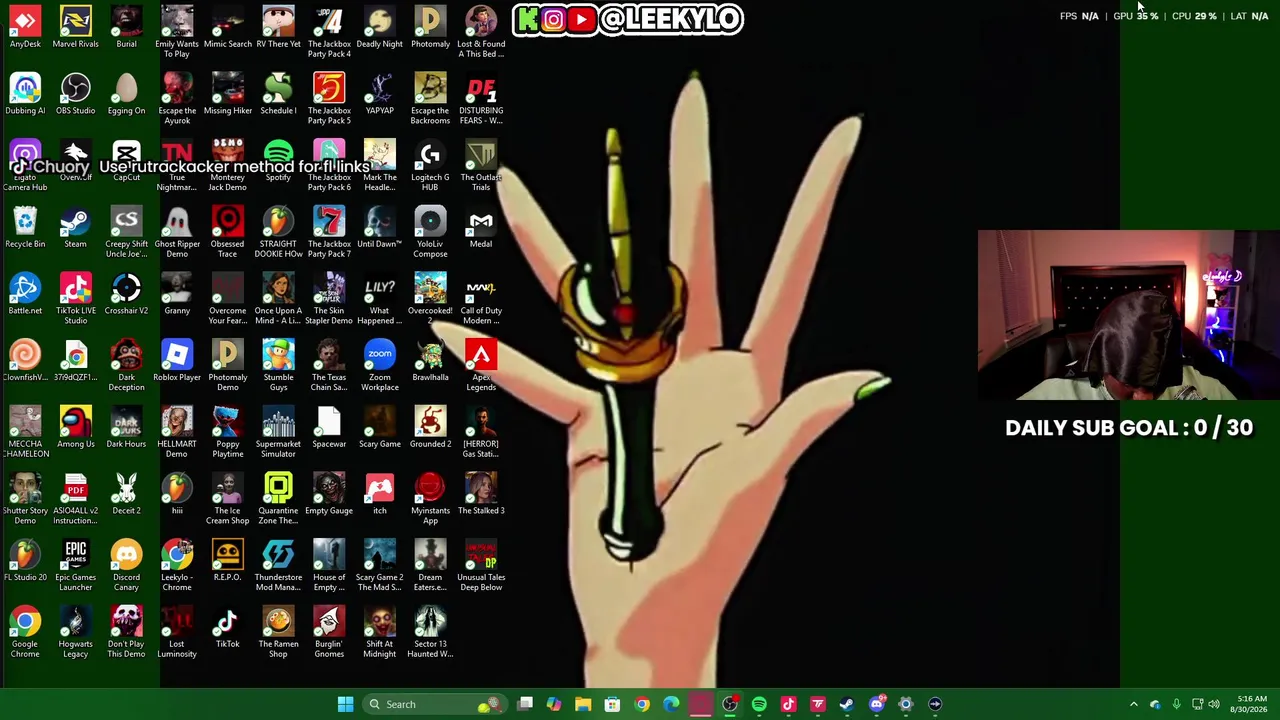Click the taskbar Search box

433,704
